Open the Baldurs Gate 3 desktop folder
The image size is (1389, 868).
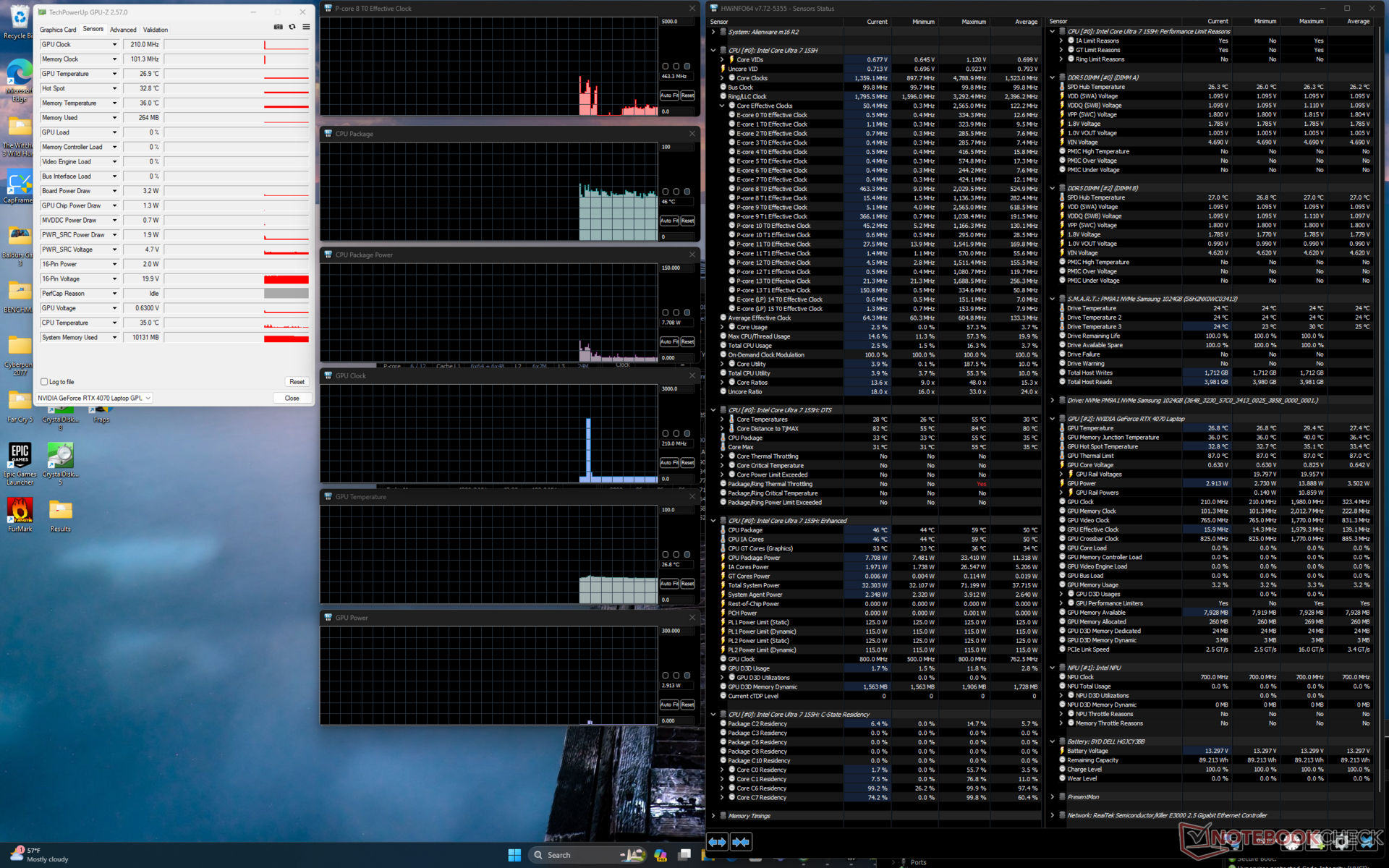click(19, 246)
